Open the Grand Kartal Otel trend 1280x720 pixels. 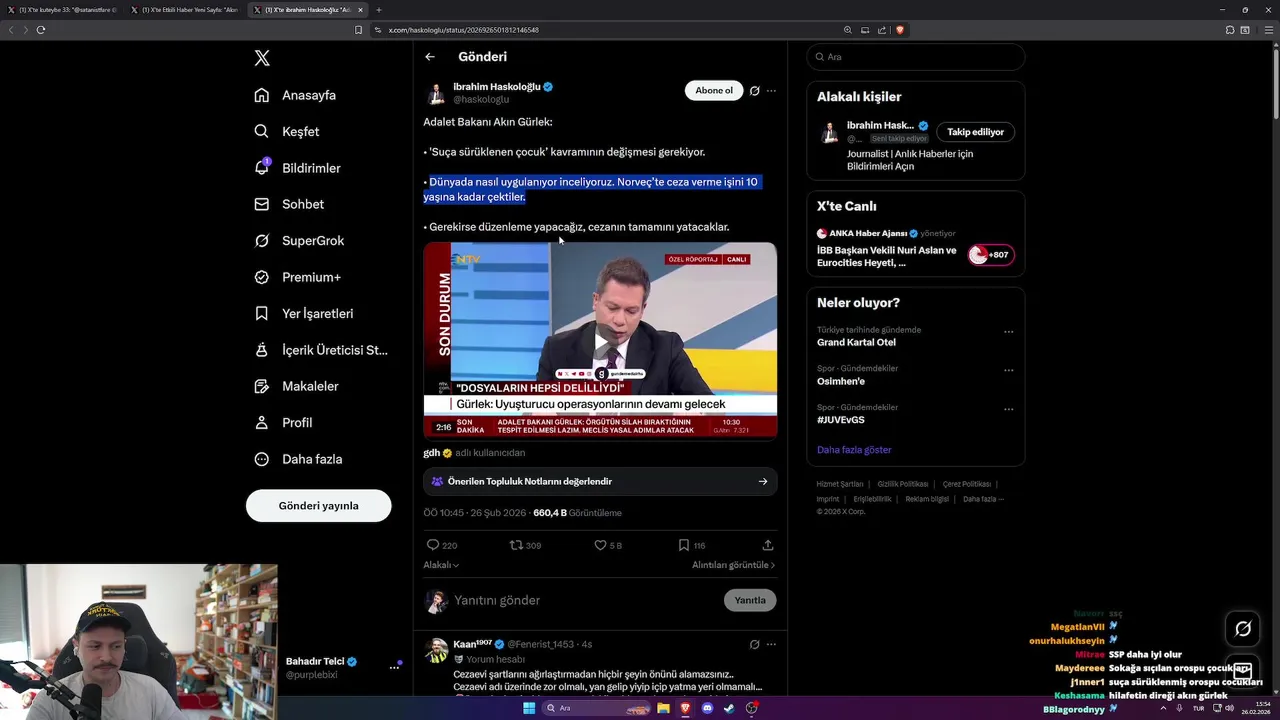[856, 342]
